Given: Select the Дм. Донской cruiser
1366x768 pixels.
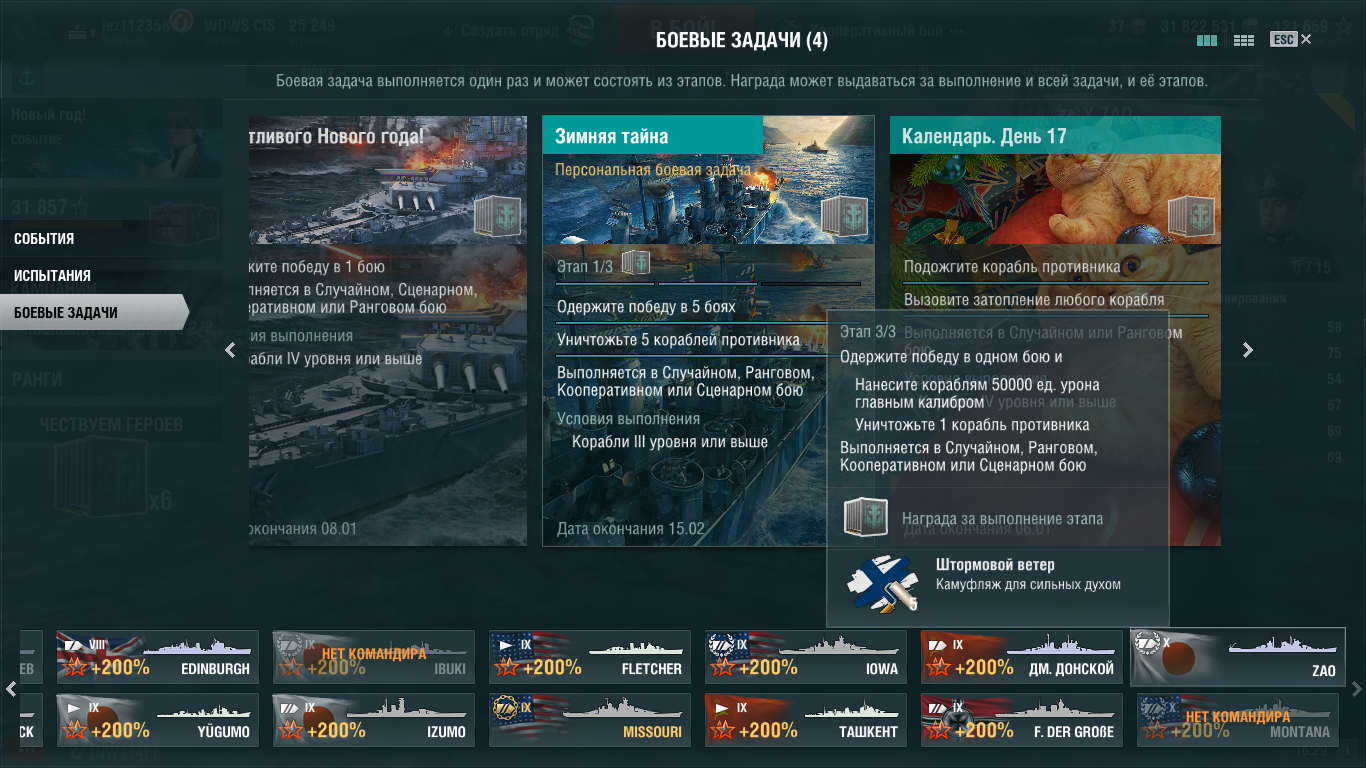Looking at the screenshot, I should [1022, 657].
